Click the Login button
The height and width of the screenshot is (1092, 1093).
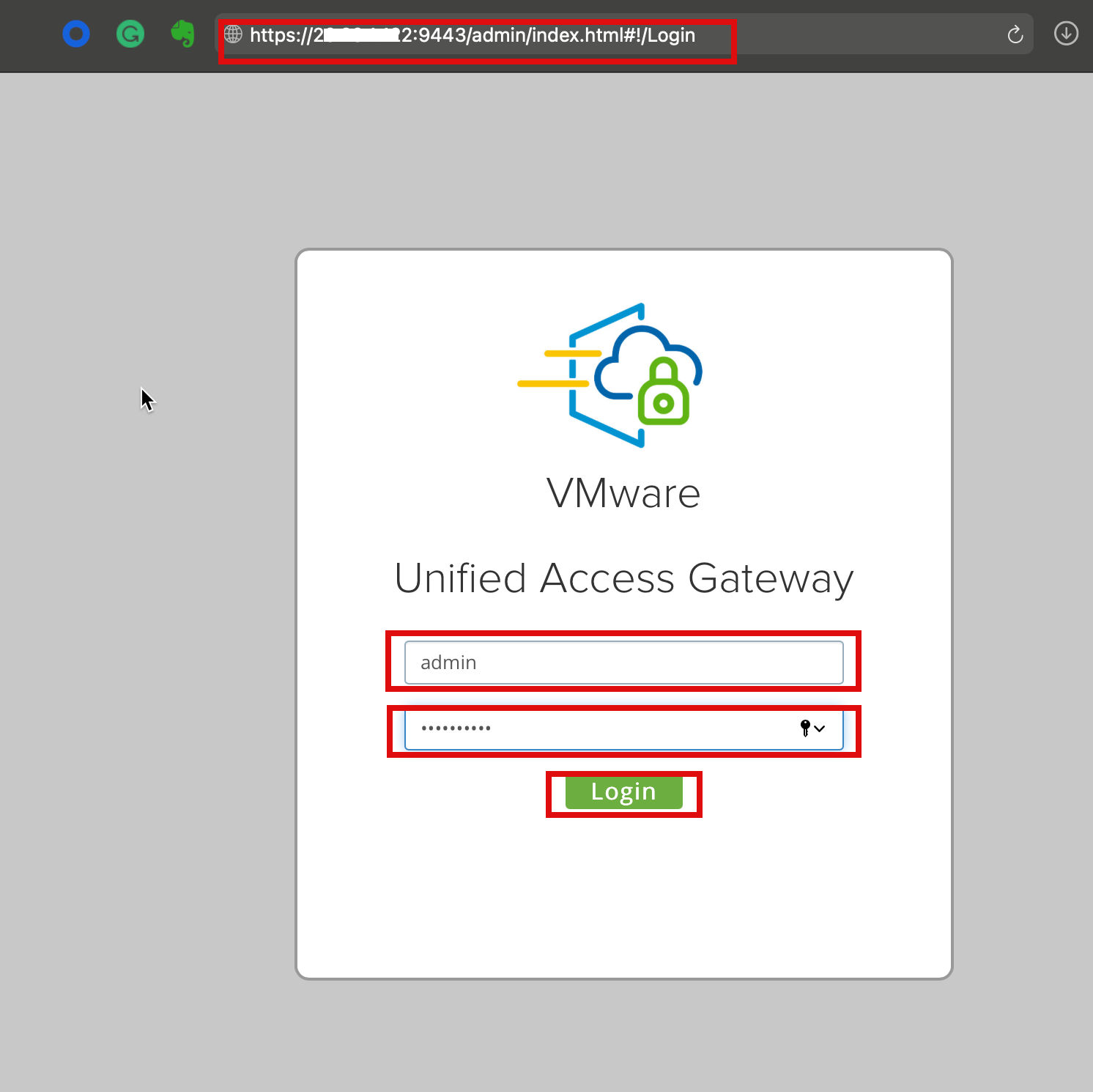pos(623,792)
